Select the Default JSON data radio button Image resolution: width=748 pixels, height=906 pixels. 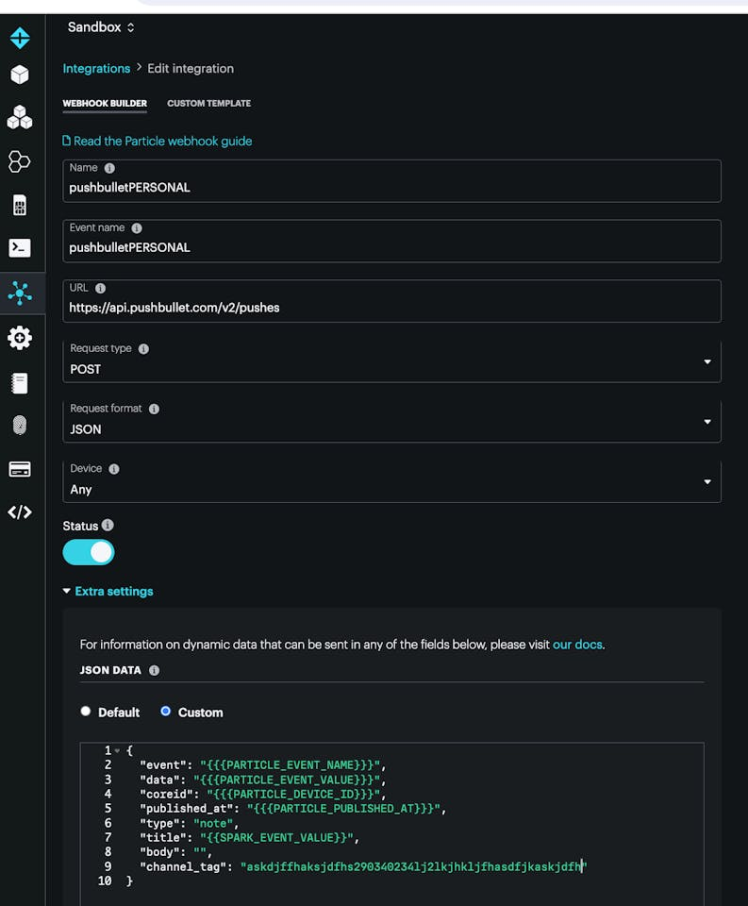point(86,712)
